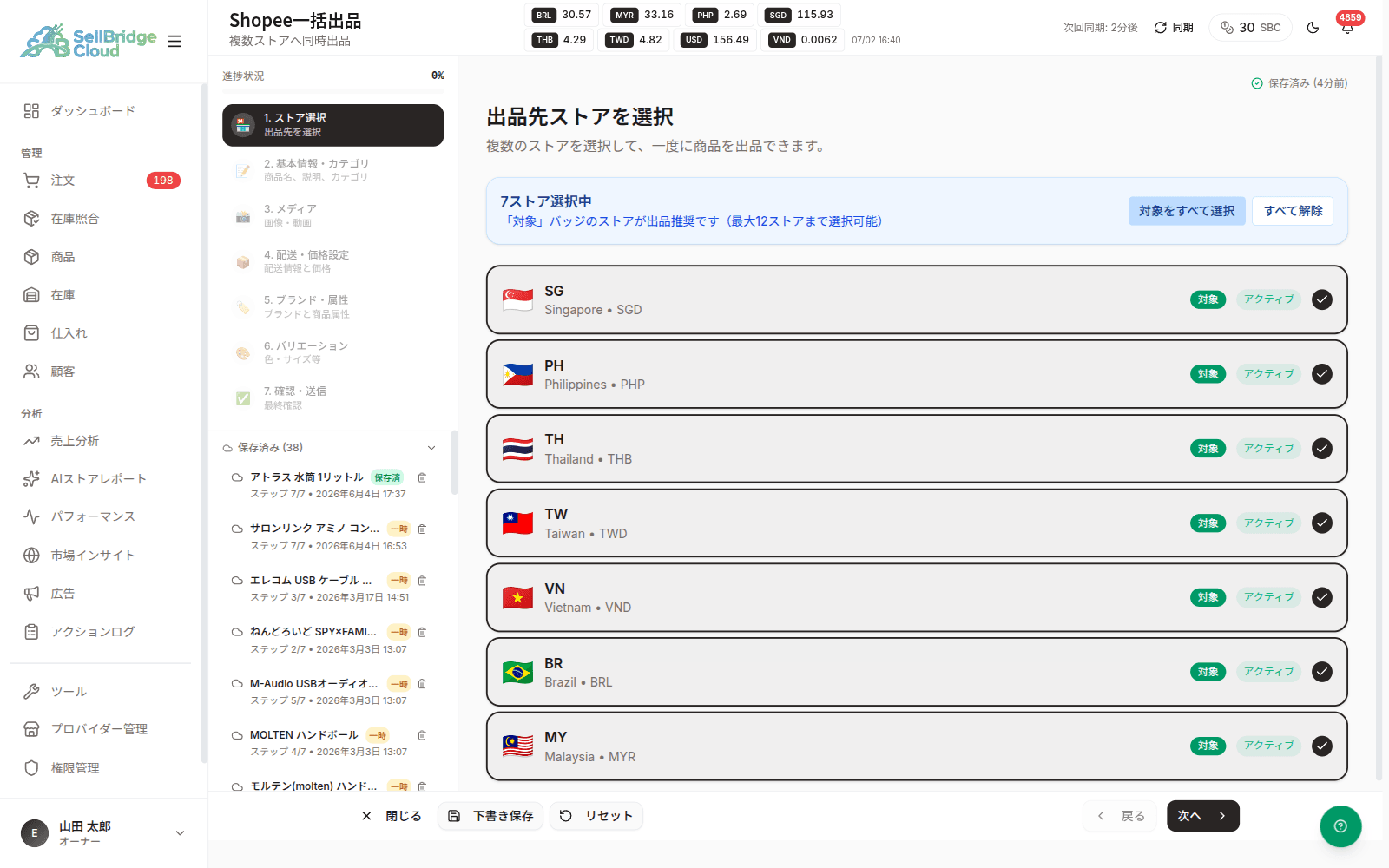Click the SellBridge Cloud logo
Screen dimensions: 1389x868
pos(89,41)
